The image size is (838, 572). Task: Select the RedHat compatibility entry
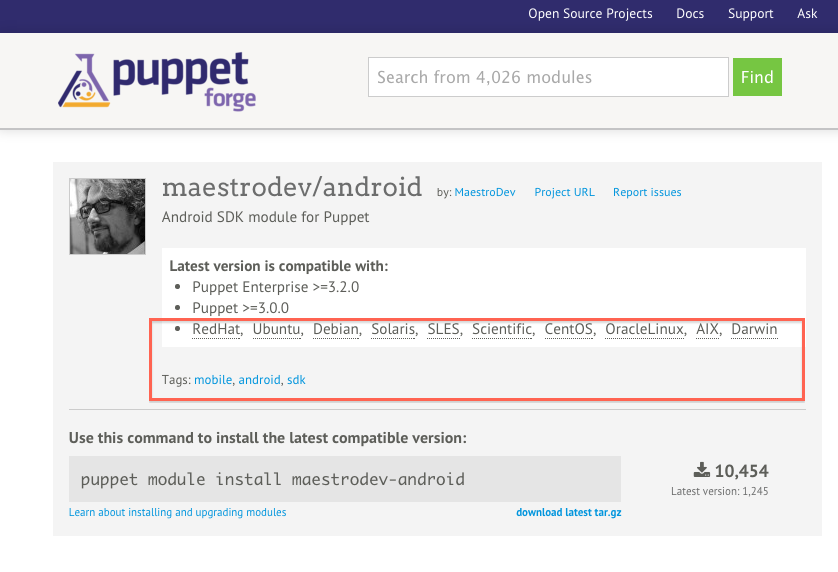216,329
